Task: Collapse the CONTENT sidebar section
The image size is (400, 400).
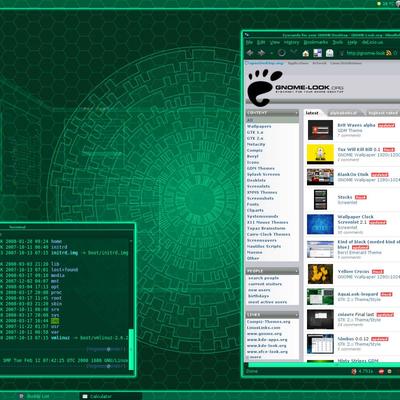Action: point(296,113)
